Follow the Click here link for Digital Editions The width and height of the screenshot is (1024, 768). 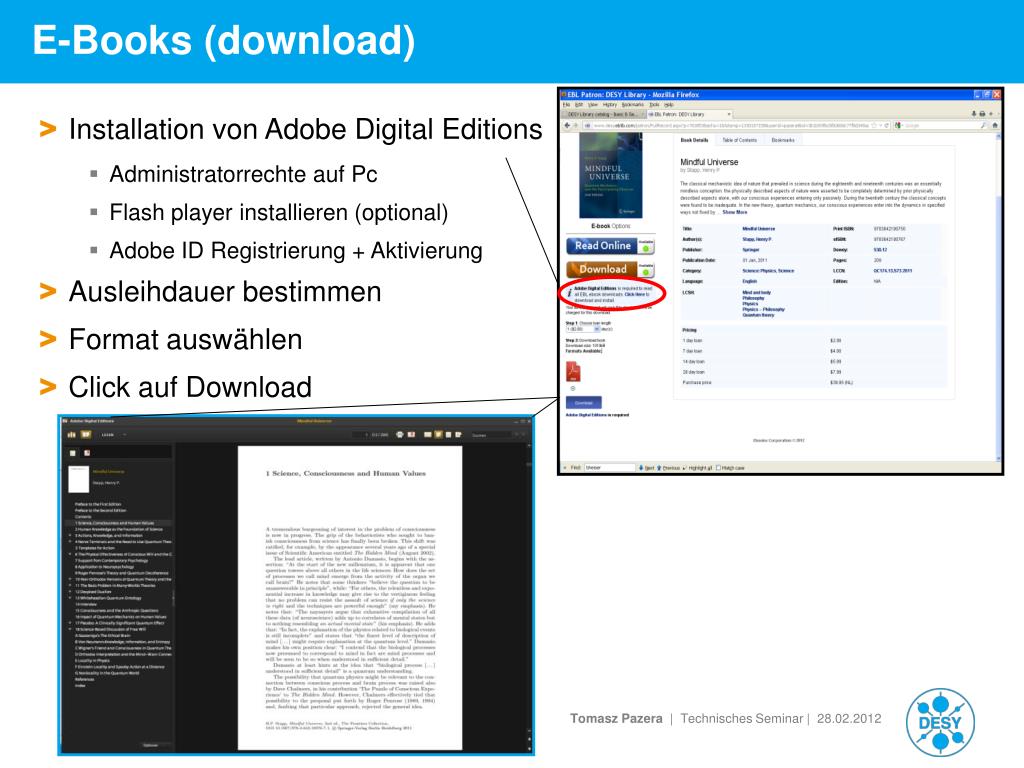[x=635, y=294]
